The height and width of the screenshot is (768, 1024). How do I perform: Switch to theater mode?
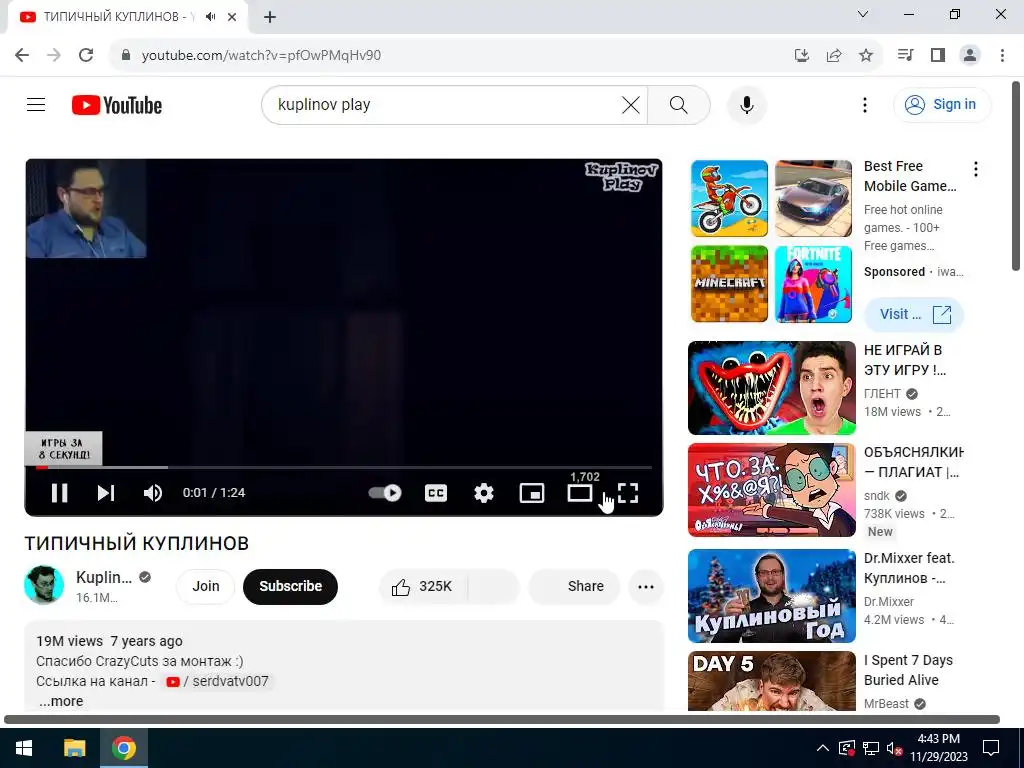coord(579,493)
